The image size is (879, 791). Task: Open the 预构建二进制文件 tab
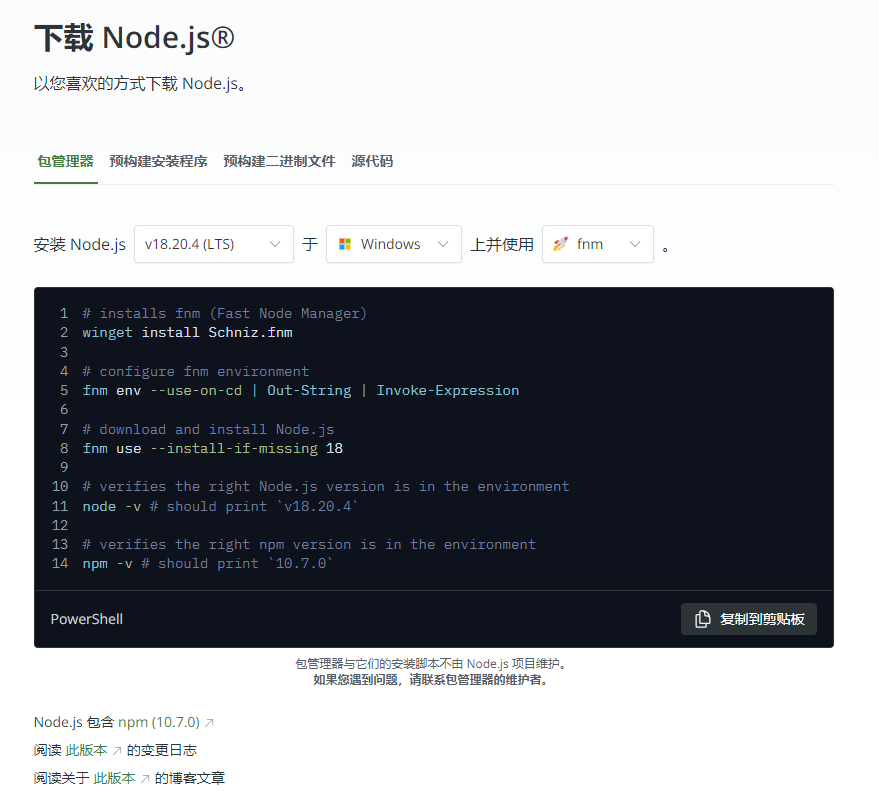[x=279, y=161]
